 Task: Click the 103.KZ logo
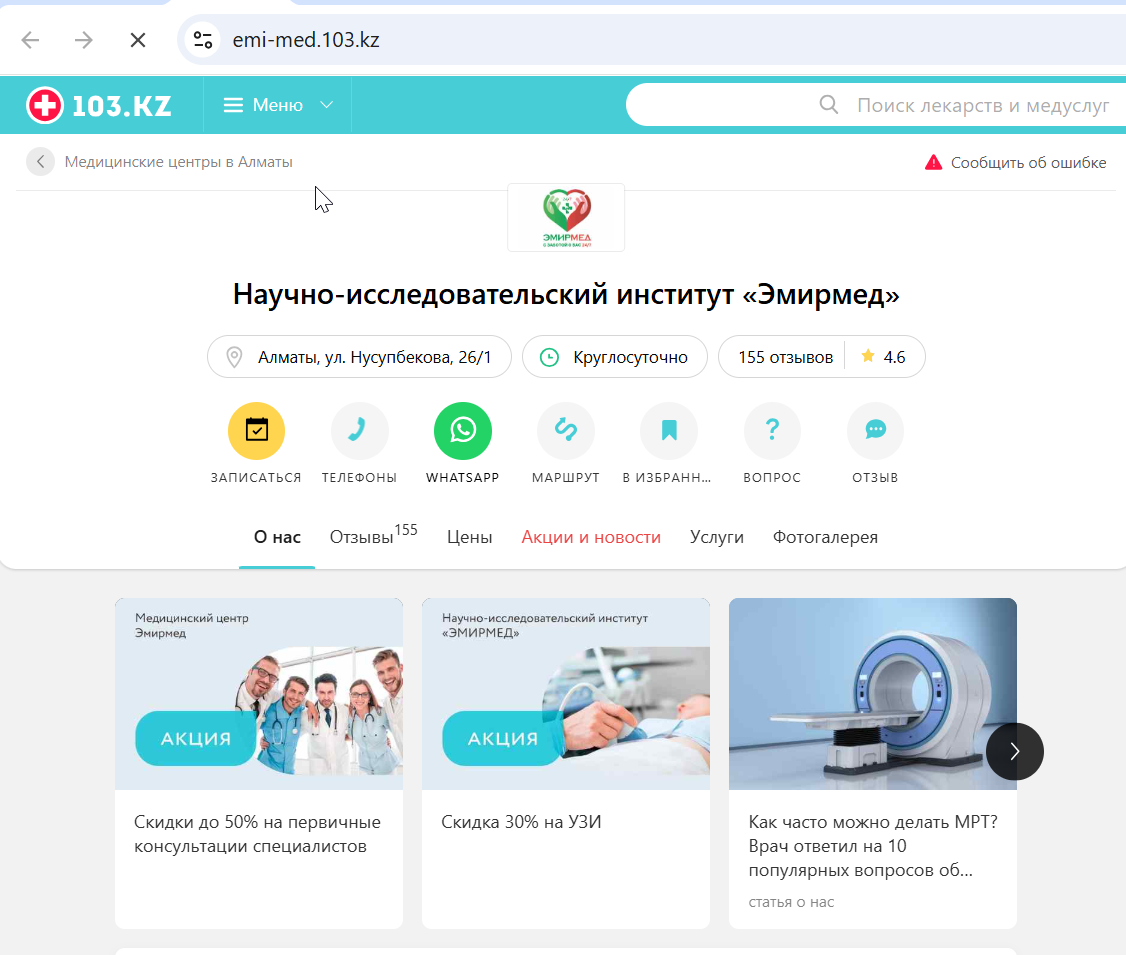tap(99, 106)
